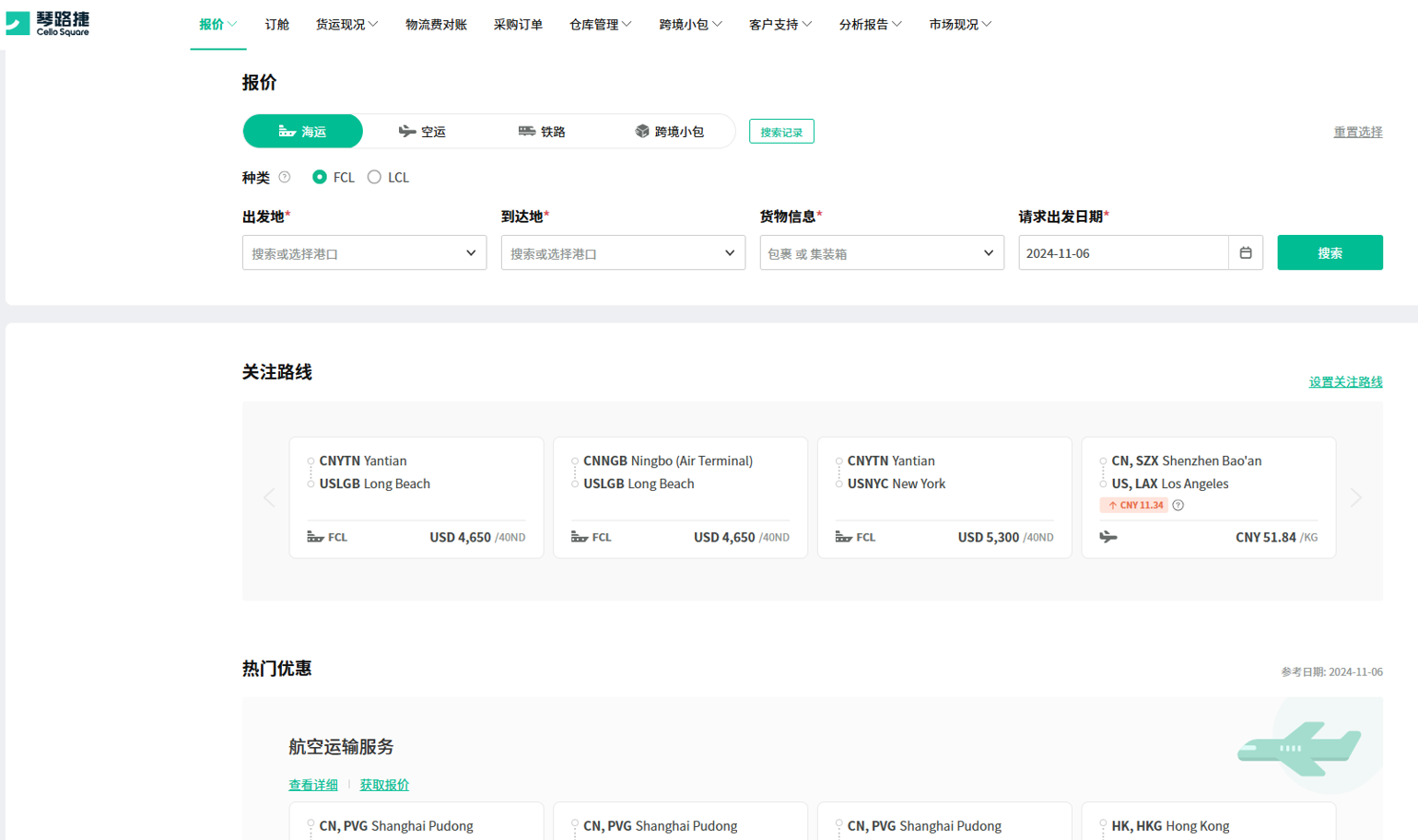Click the right carousel arrow in 关注路线

1356,497
